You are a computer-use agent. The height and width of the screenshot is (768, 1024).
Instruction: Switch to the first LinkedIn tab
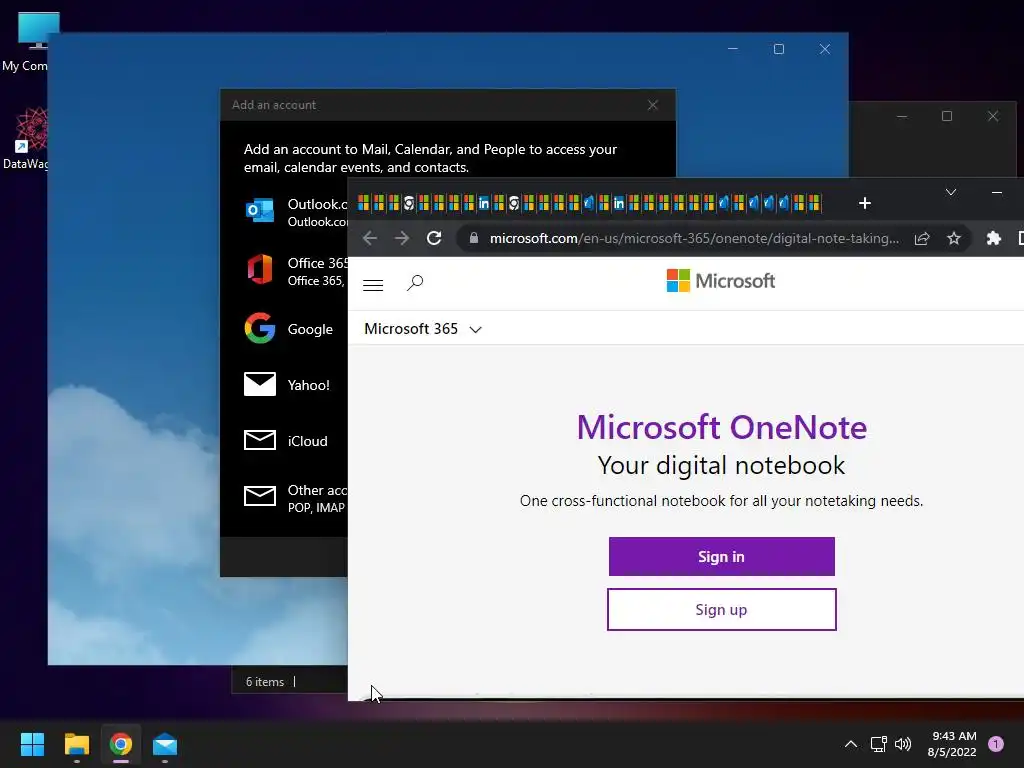(x=483, y=203)
